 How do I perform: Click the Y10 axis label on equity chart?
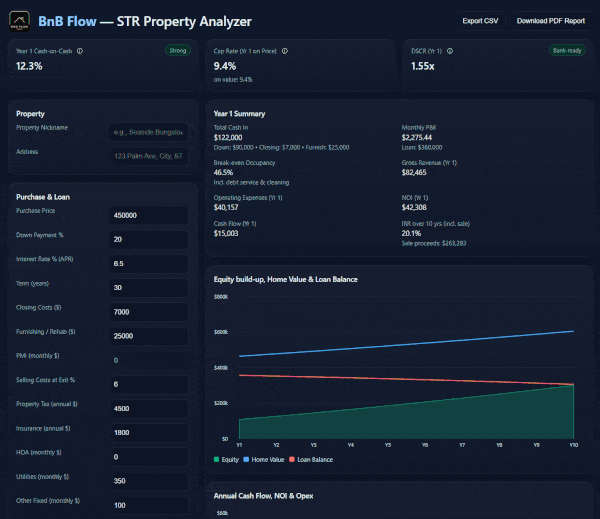point(574,445)
